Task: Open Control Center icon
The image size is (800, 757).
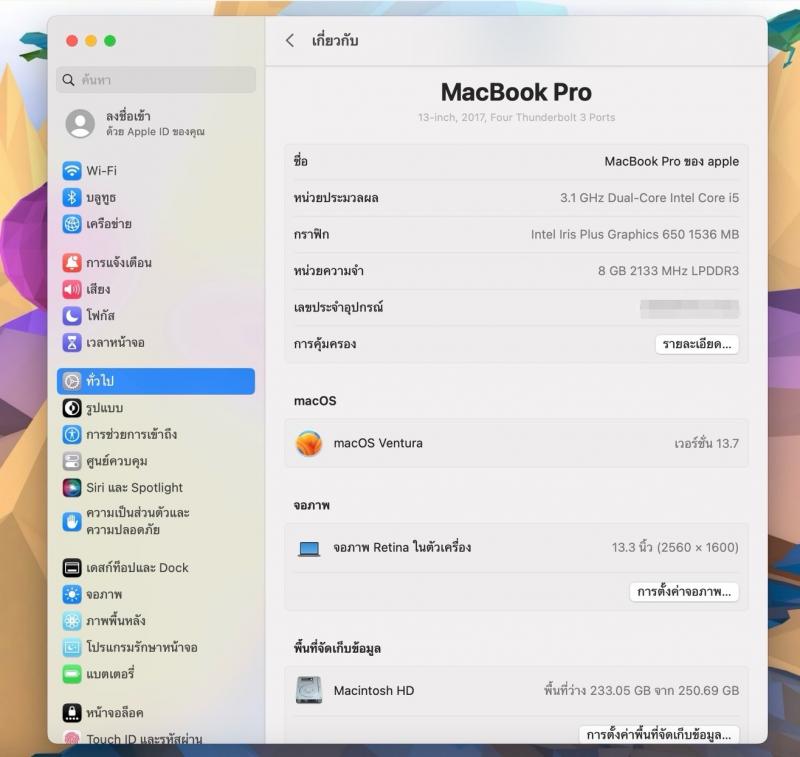Action: click(72, 461)
